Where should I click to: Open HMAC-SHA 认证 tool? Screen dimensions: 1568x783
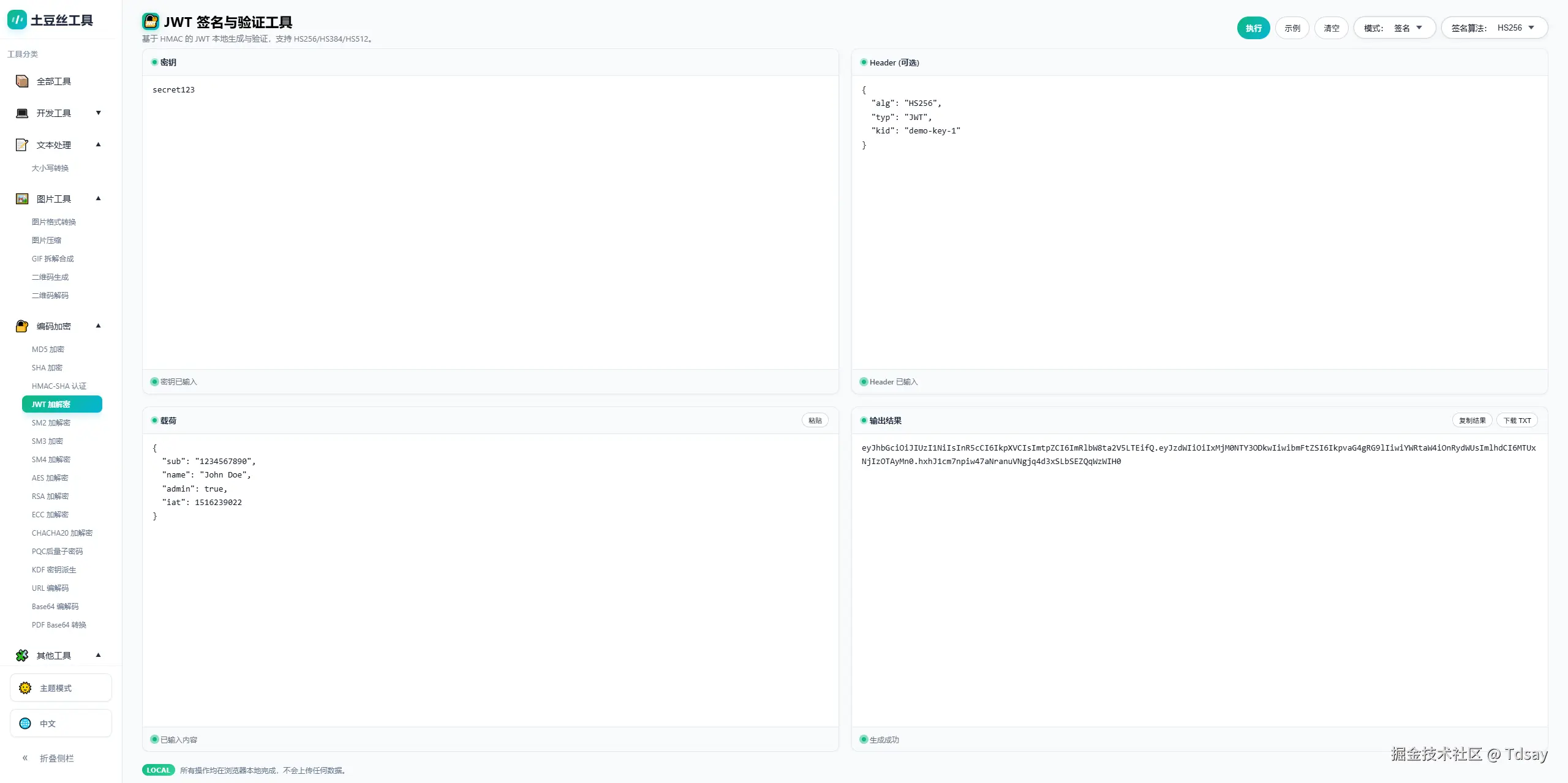[x=59, y=386]
